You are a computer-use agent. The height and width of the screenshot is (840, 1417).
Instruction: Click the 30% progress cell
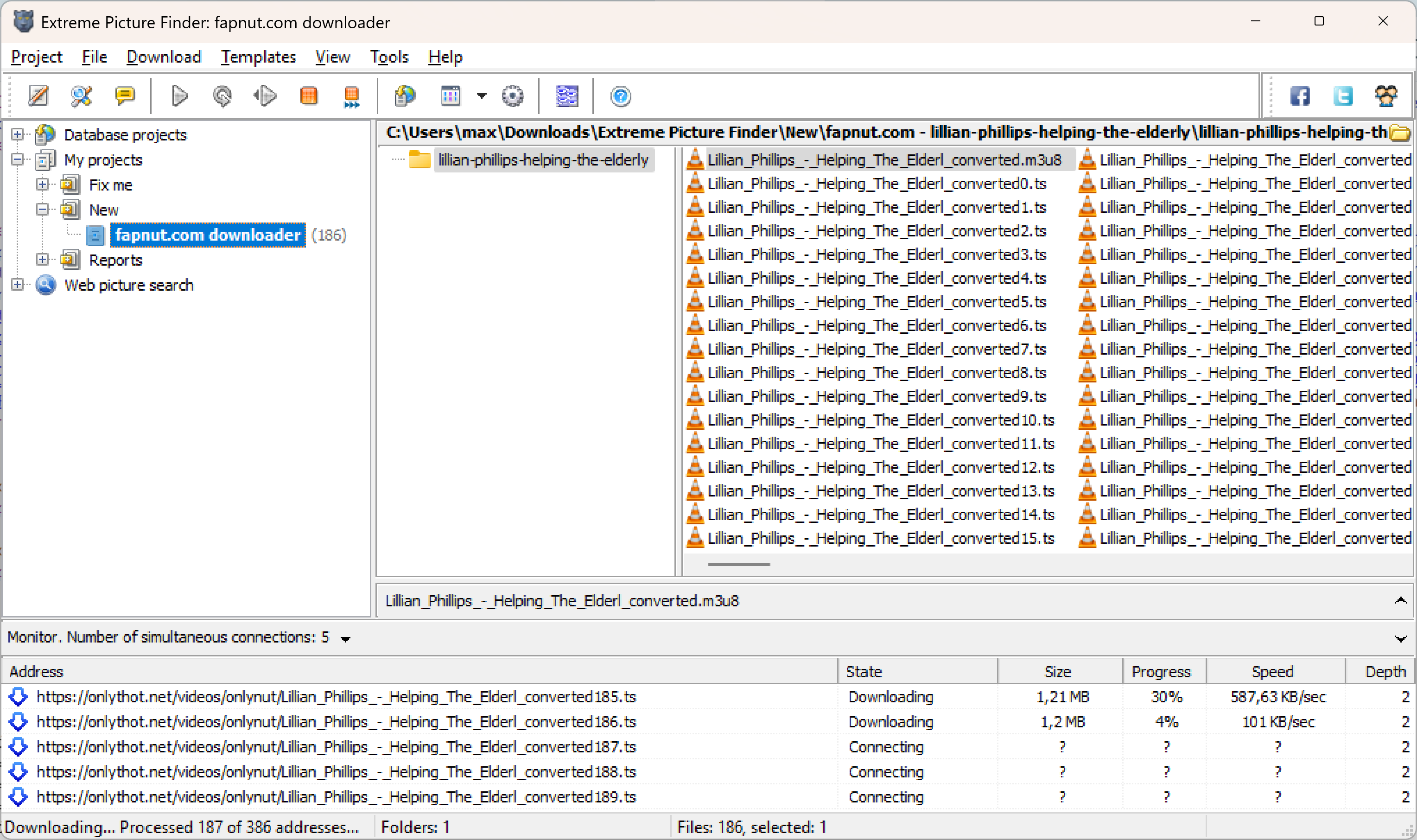[x=1167, y=697]
